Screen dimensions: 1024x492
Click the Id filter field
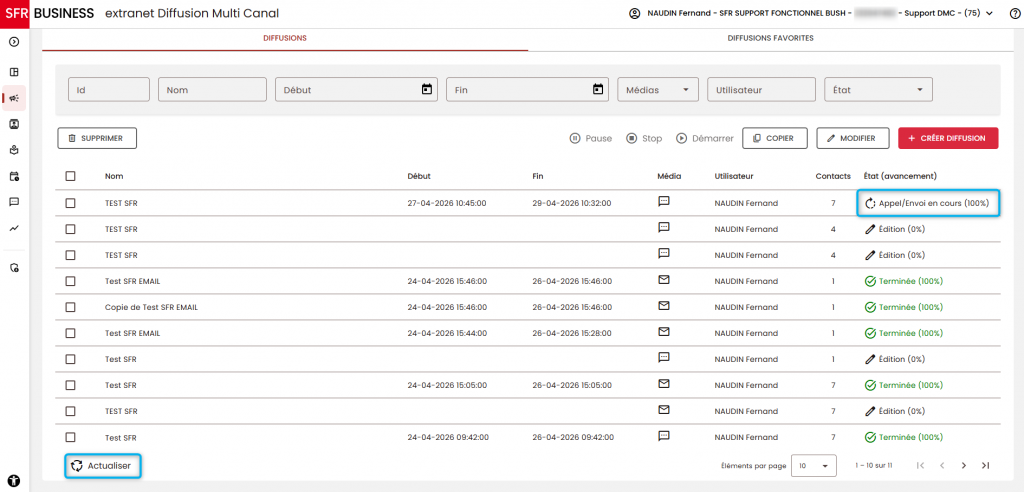[x=109, y=90]
